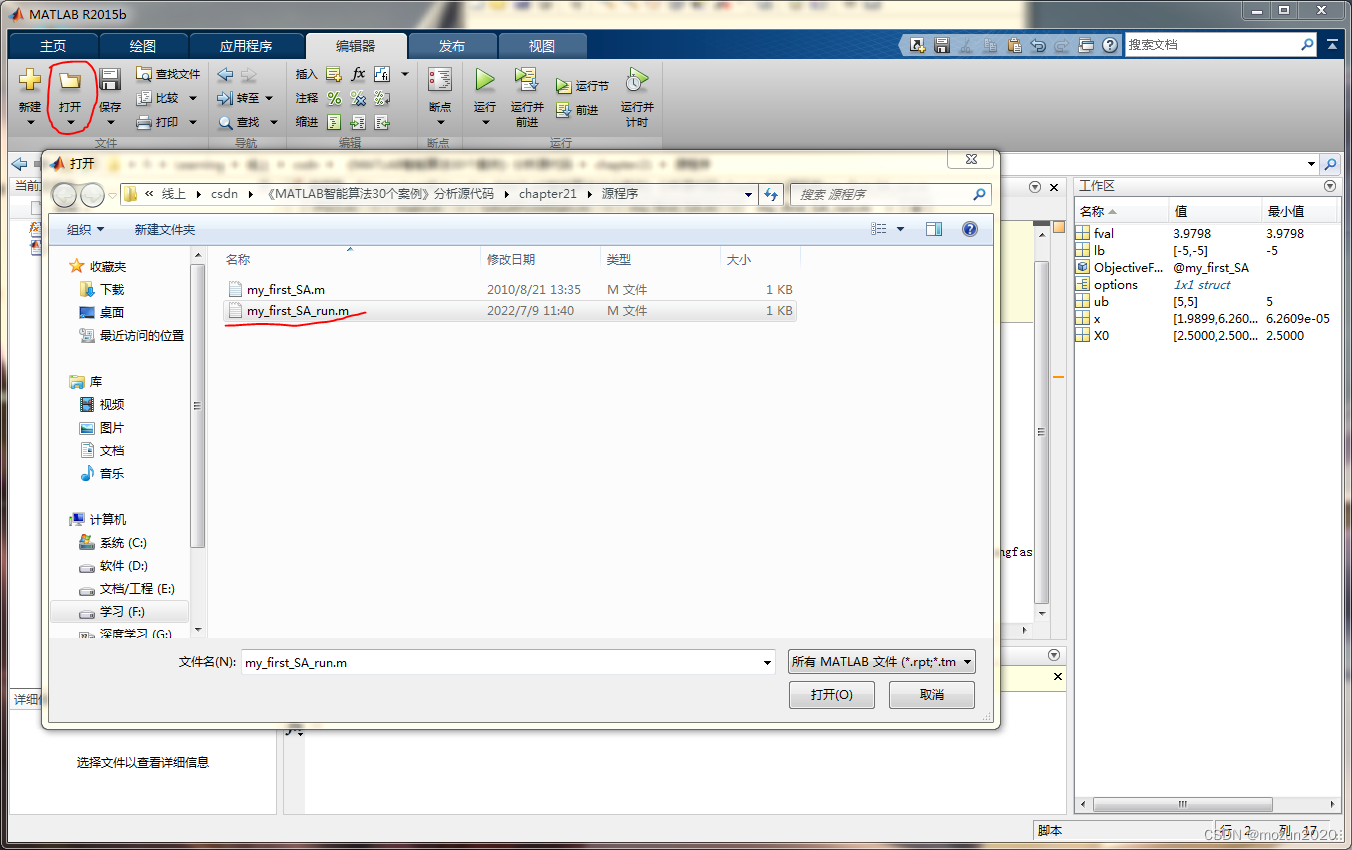Insert a section break icon
Screen dimensions: 1352x850
tap(334, 74)
